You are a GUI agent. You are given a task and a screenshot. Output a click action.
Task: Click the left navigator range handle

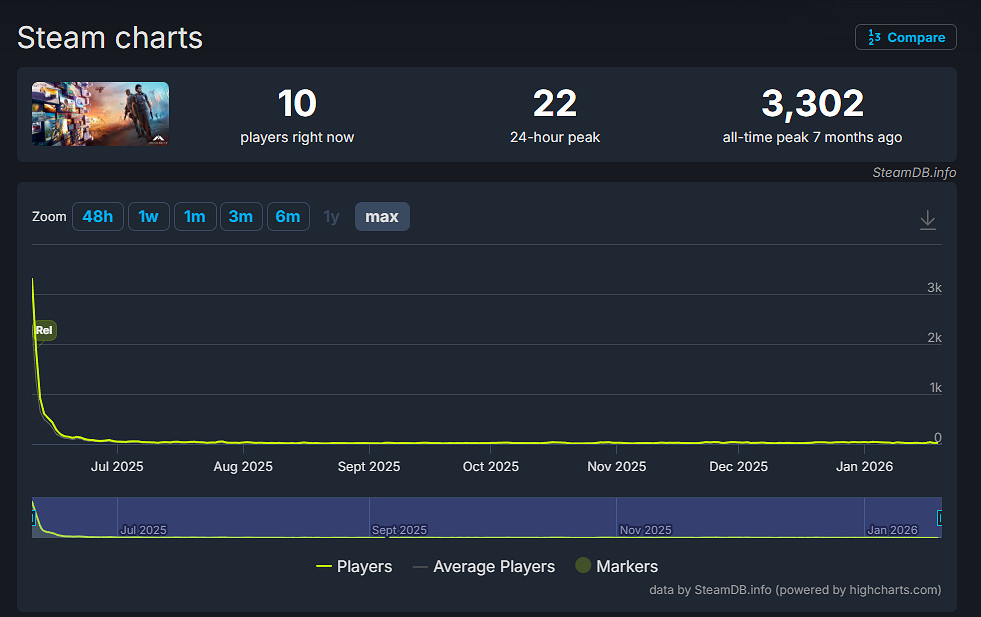[x=34, y=517]
